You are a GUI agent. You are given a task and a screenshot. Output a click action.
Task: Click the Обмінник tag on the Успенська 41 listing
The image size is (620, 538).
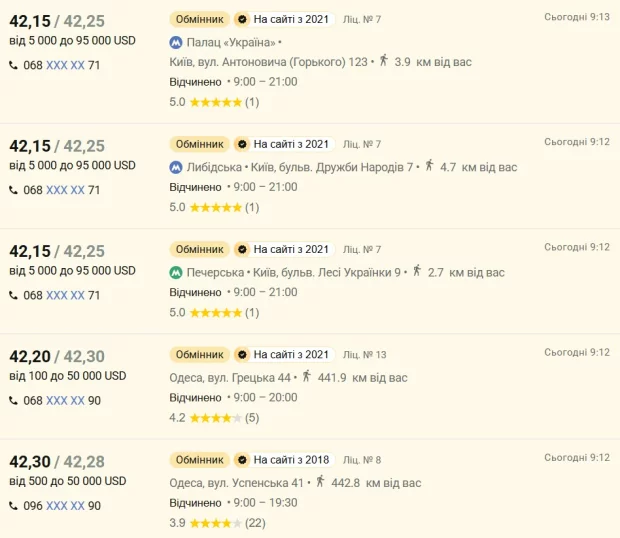pos(199,460)
